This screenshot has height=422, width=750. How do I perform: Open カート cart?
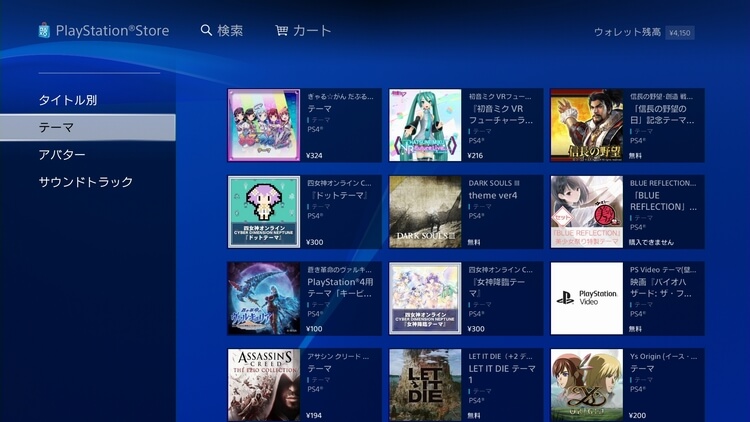click(312, 31)
